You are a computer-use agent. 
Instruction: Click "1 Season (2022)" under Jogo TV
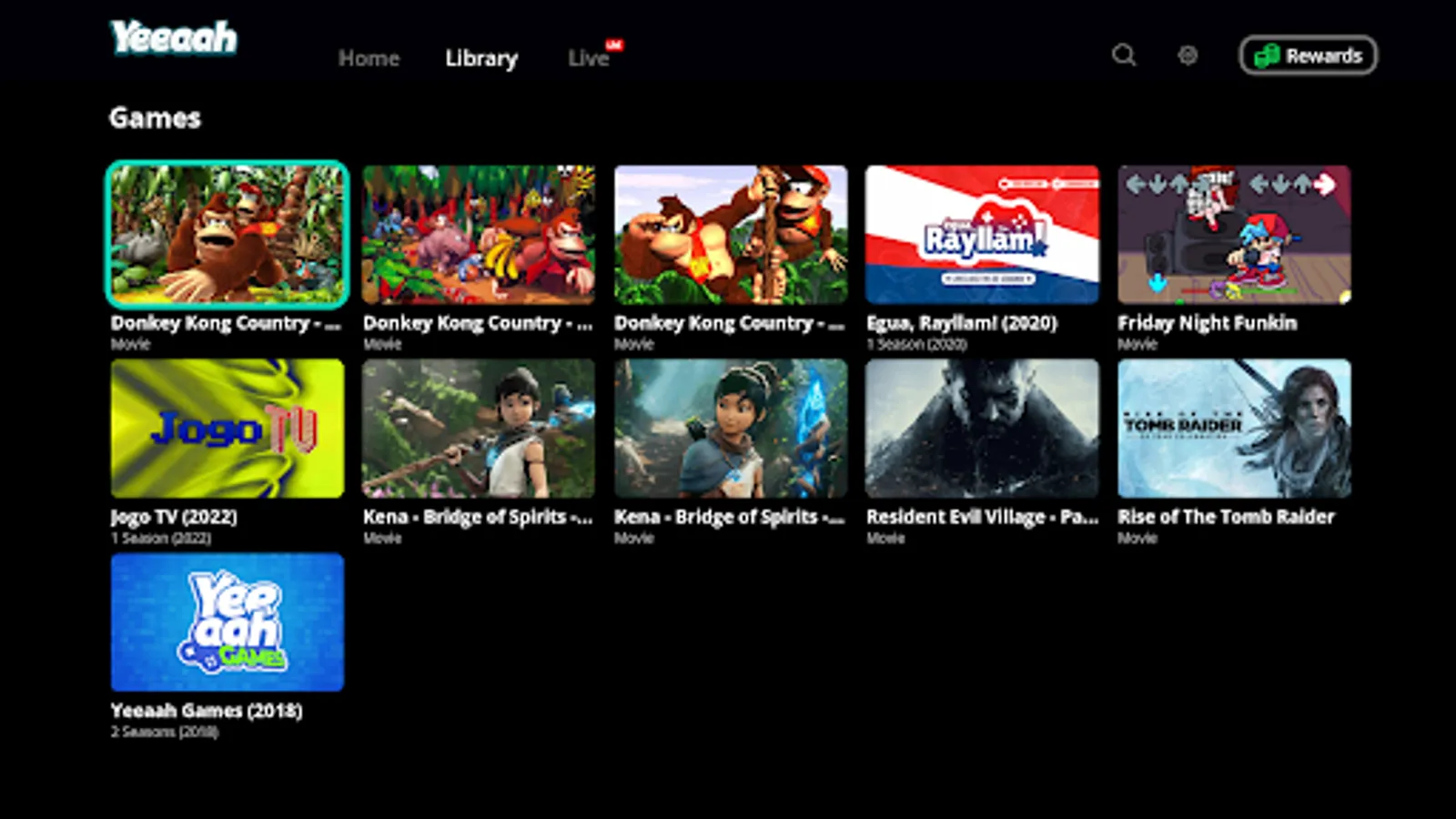click(161, 538)
